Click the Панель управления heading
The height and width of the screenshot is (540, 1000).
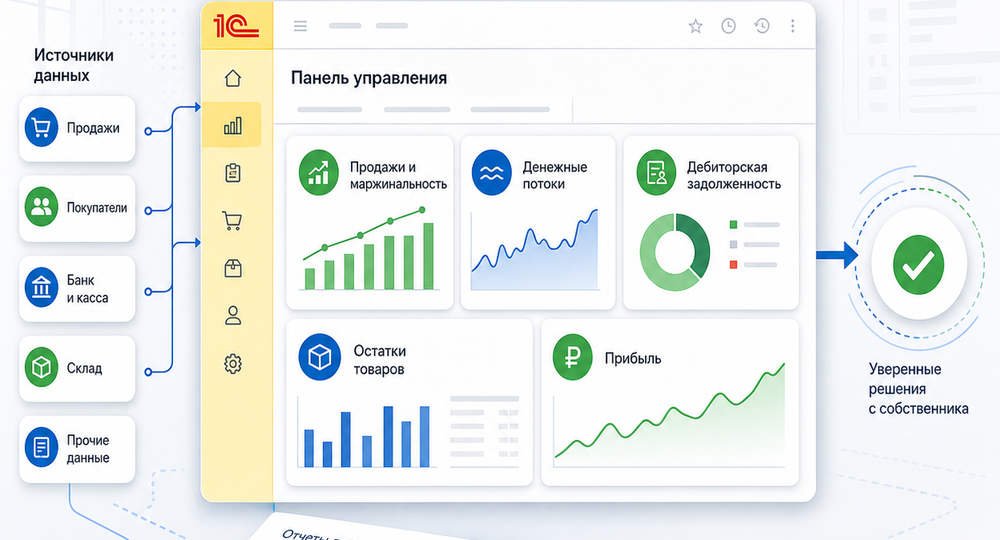coord(369,78)
